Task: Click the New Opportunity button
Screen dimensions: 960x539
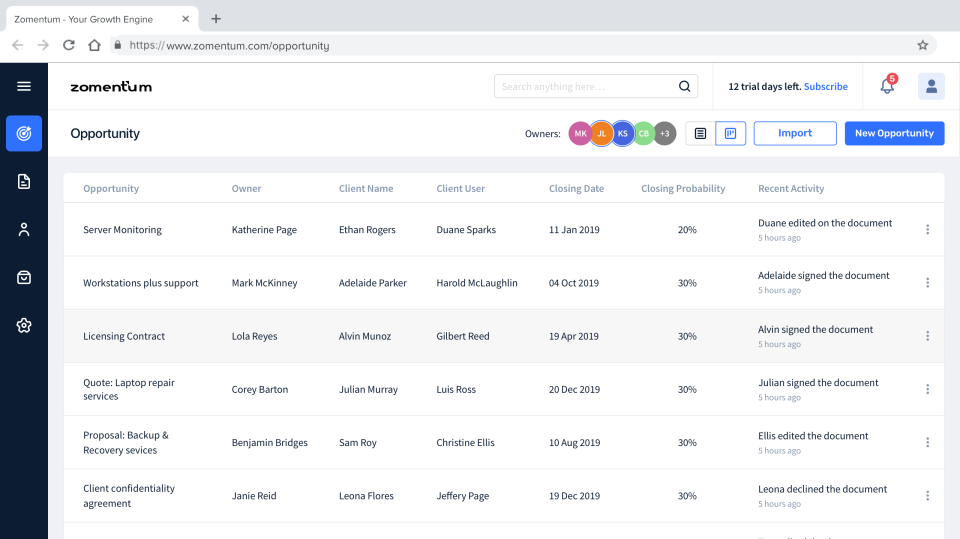Action: point(894,133)
